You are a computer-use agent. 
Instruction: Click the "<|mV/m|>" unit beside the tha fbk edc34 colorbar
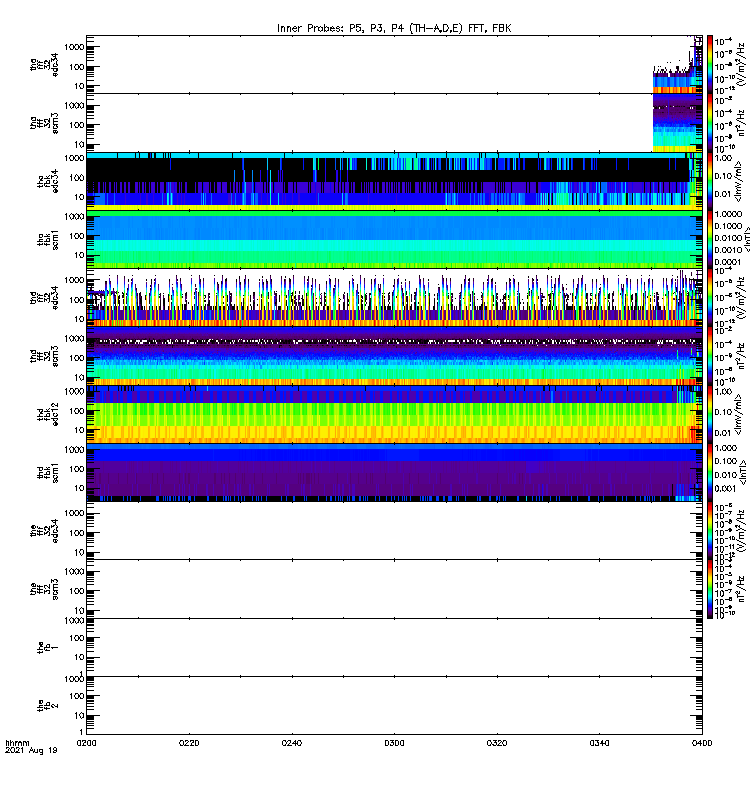(x=739, y=181)
